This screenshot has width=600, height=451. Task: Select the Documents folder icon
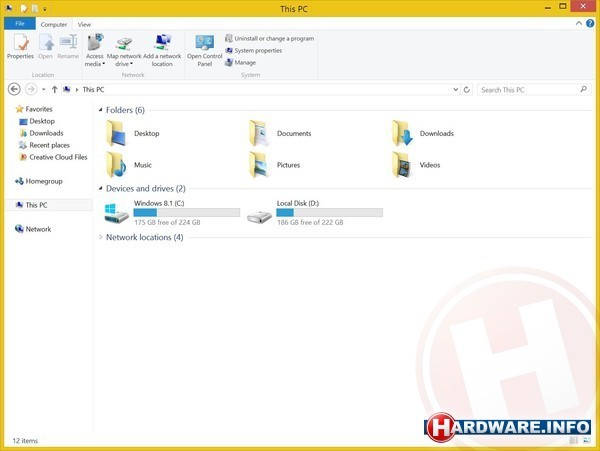pos(259,133)
